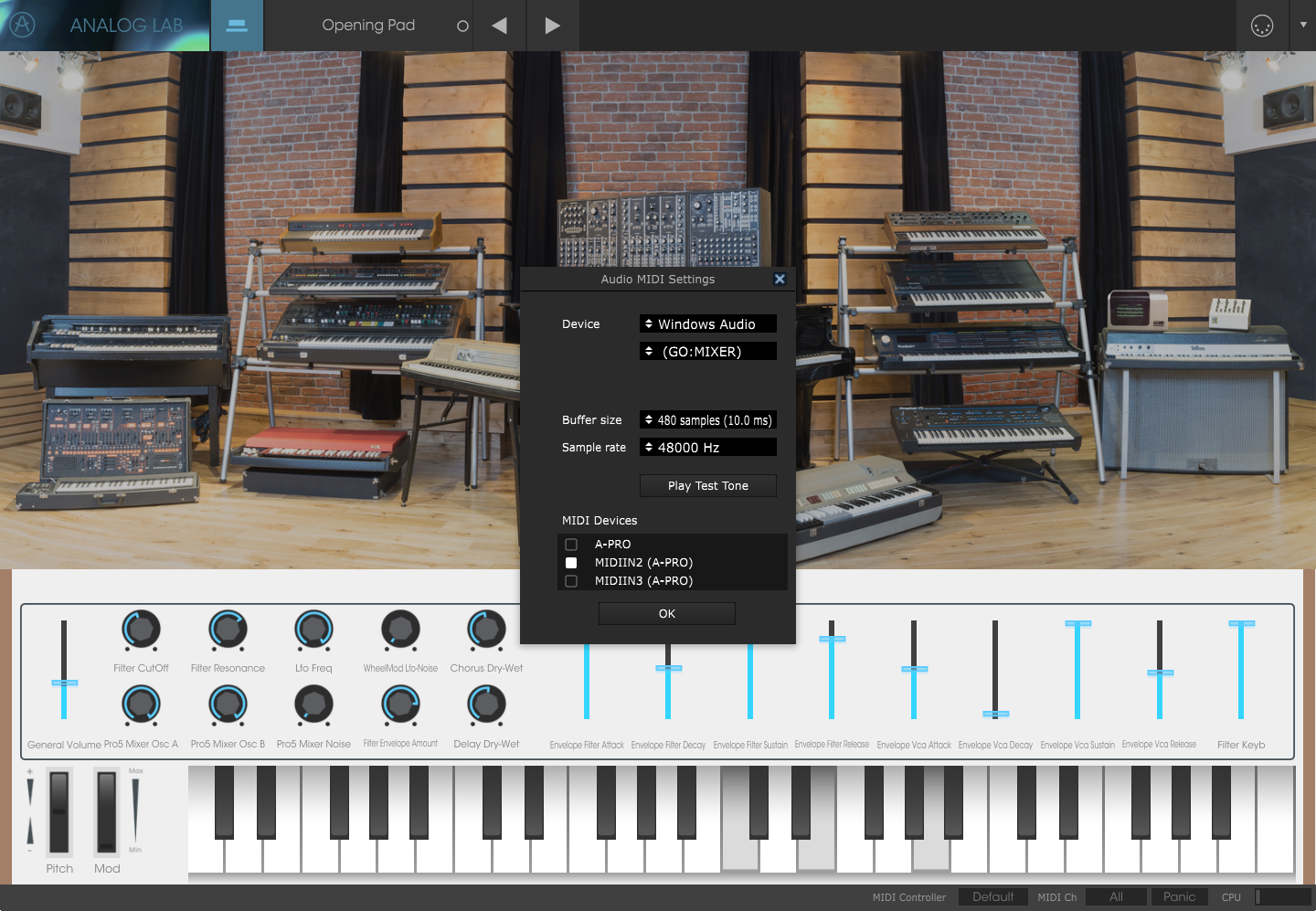Click the ANALOG LAB title text

(126, 26)
